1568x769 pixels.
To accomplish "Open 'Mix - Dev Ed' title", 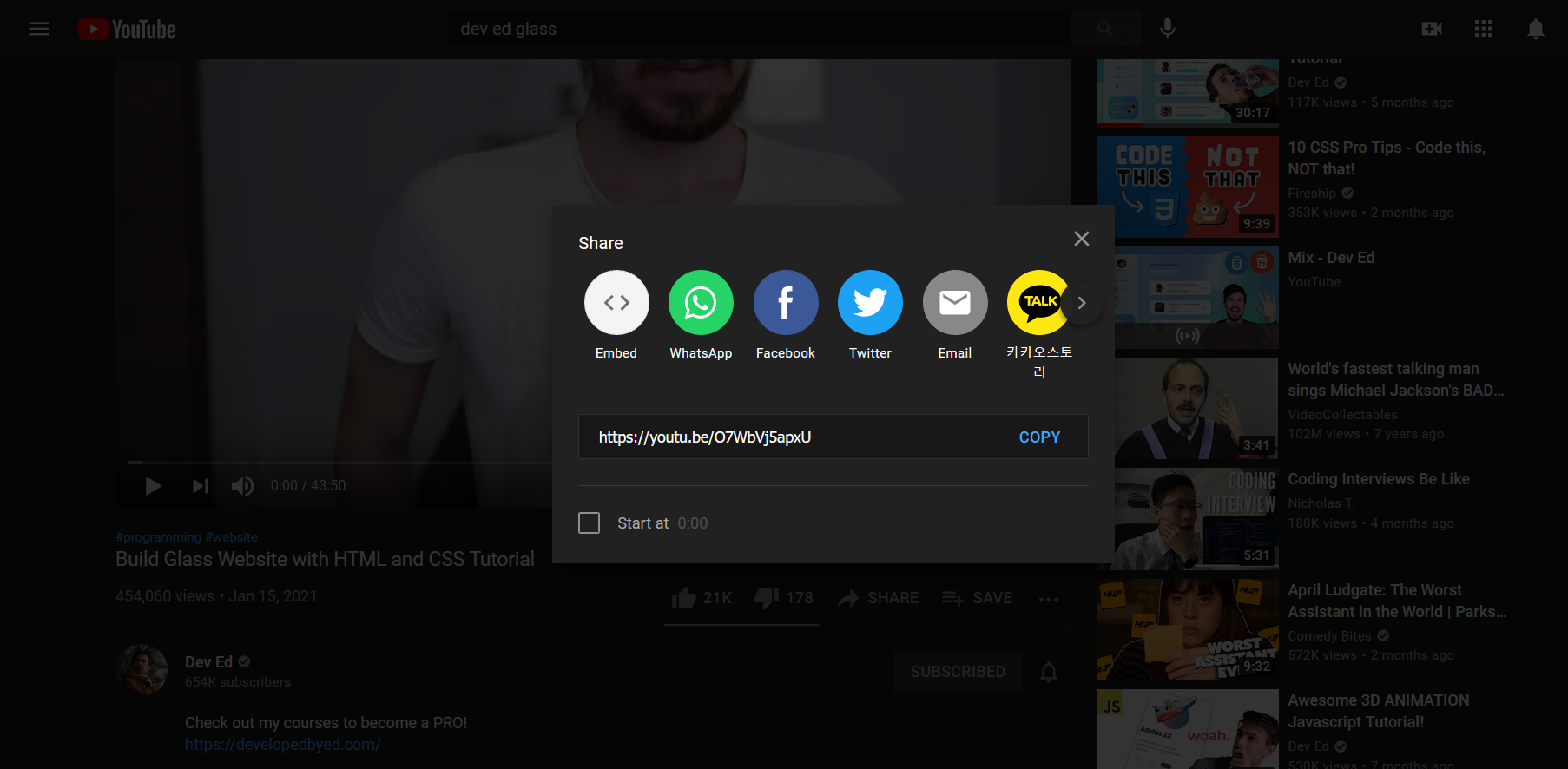I will pos(1331,258).
